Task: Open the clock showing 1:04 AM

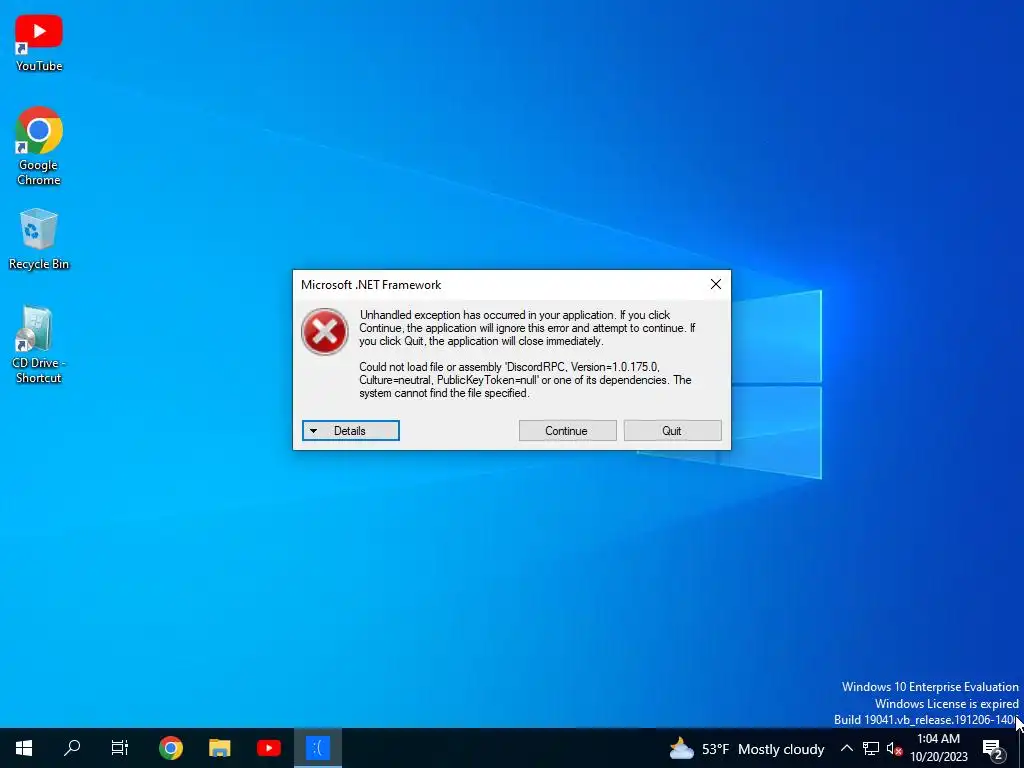Action: (x=938, y=748)
